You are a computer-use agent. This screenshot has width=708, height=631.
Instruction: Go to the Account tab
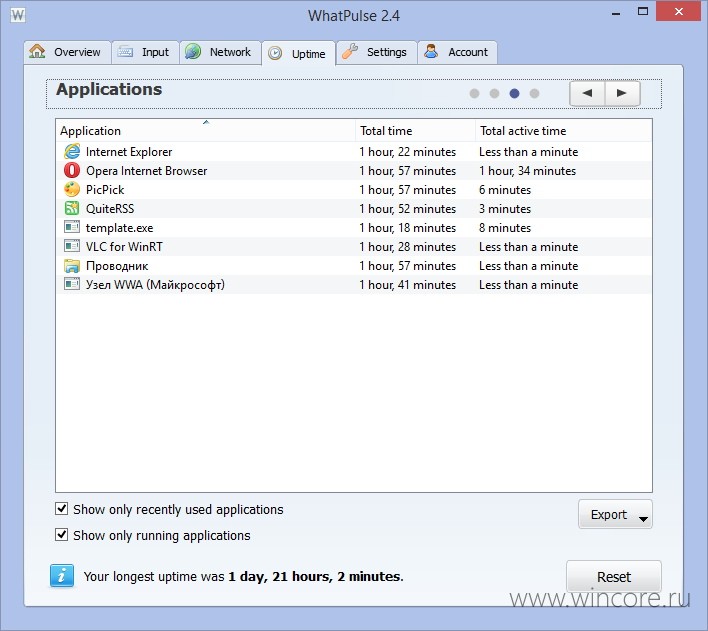pyautogui.click(x=457, y=52)
